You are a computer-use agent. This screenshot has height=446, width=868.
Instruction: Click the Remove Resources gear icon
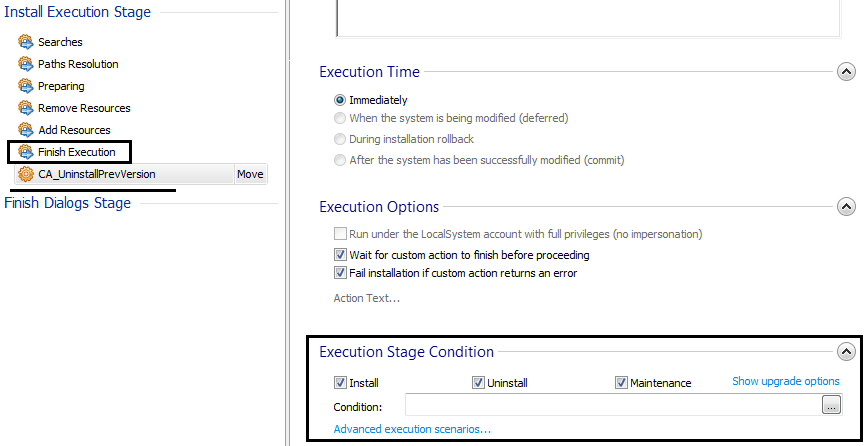click(x=26, y=108)
